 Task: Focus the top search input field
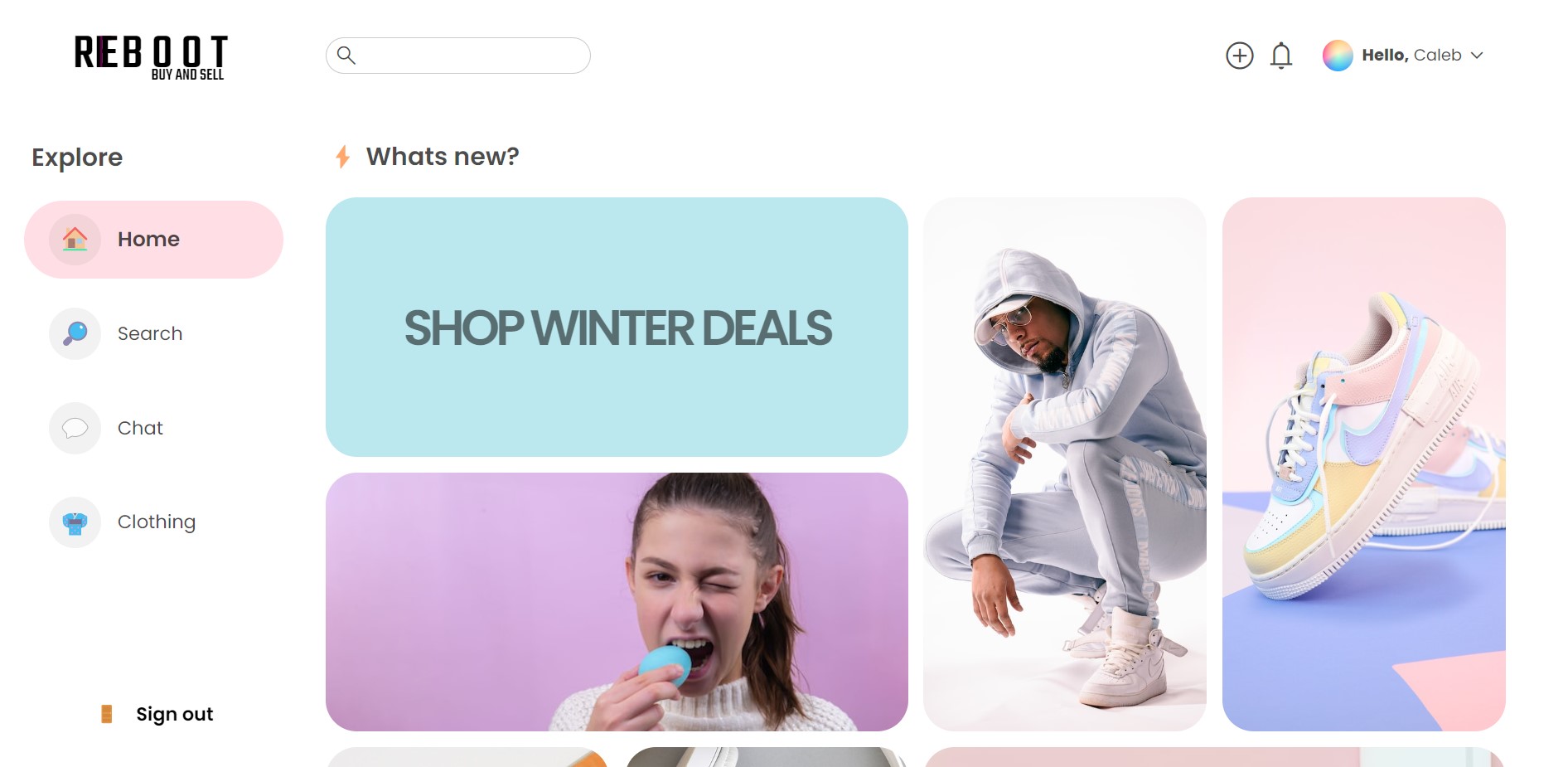pos(458,56)
